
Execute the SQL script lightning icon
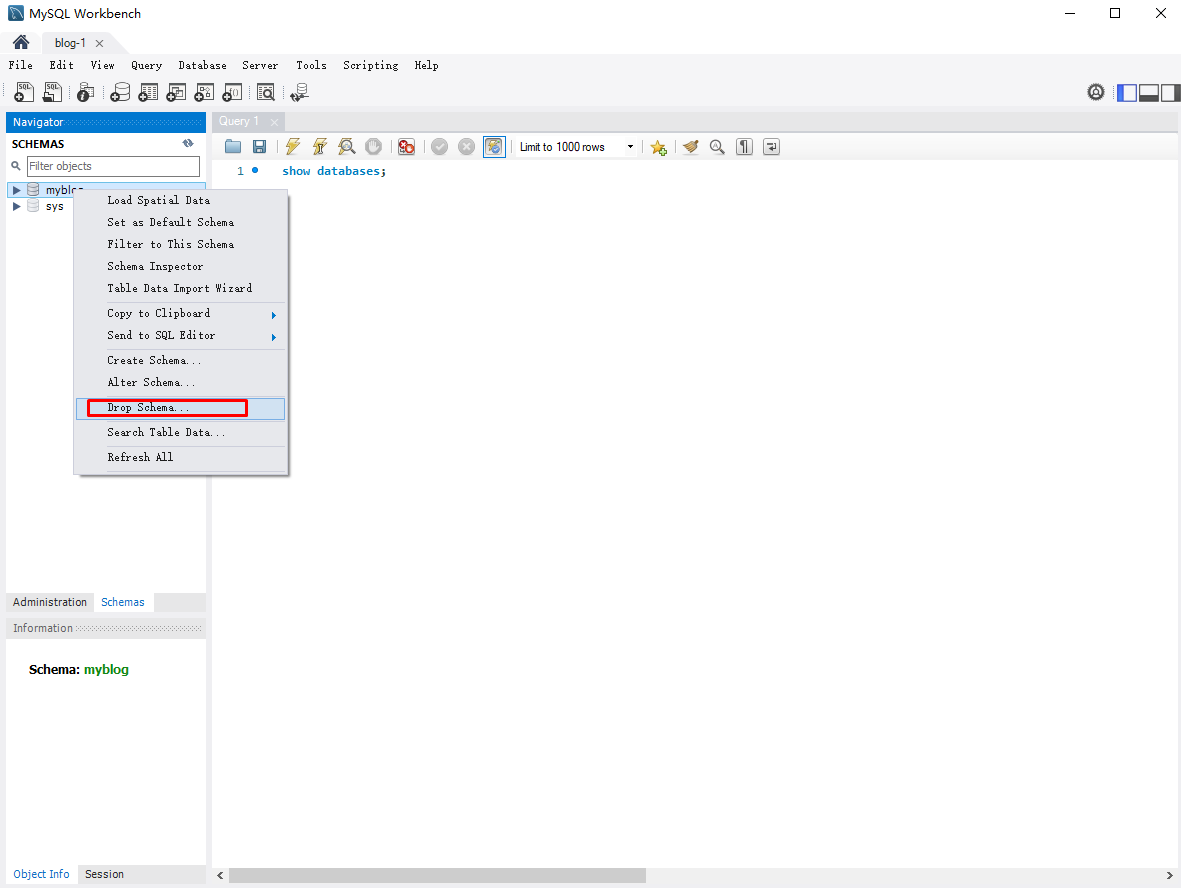click(x=293, y=147)
